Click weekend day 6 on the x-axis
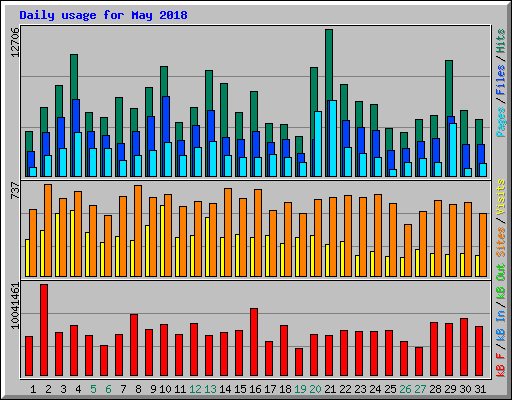Viewport: 512px width, 400px height. (x=108, y=389)
